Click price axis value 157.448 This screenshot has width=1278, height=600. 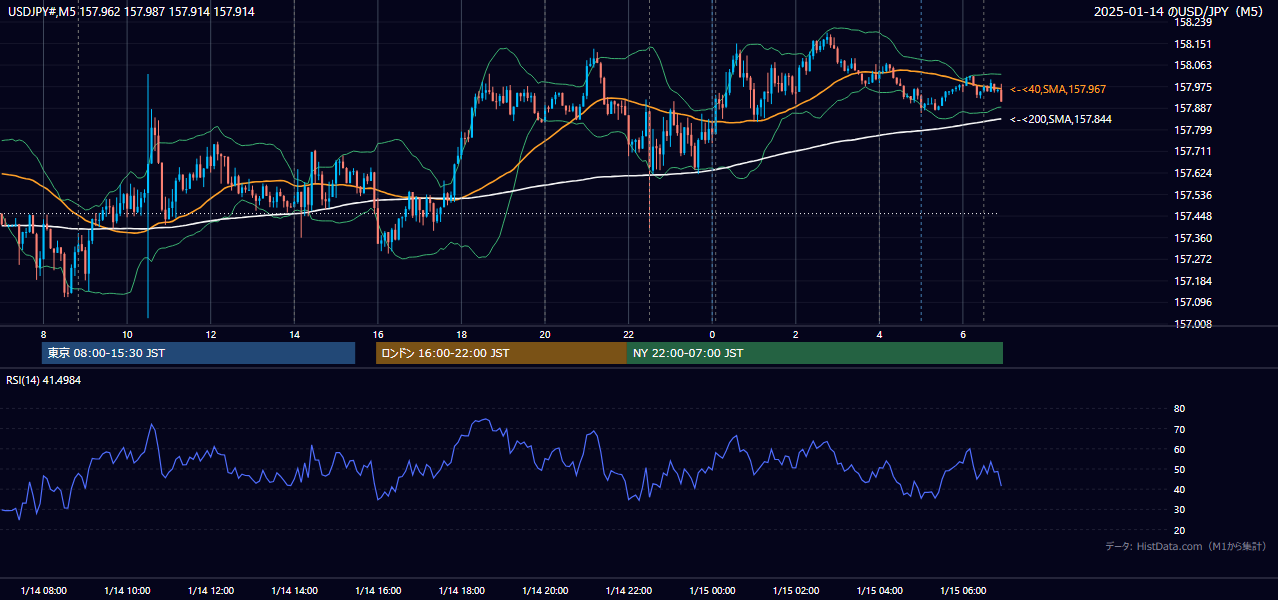pos(1194,217)
